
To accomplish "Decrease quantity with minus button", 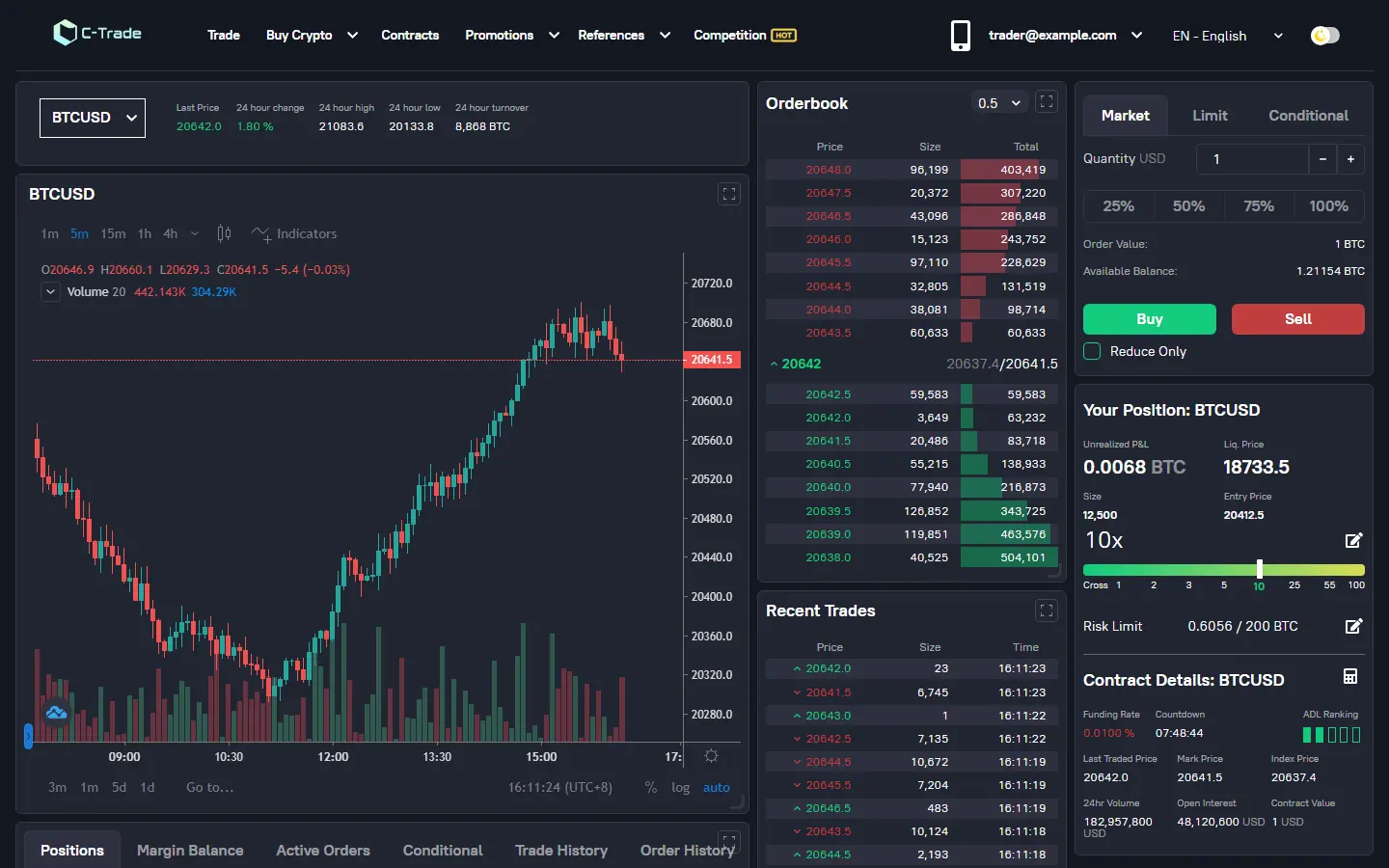I will (x=1322, y=159).
